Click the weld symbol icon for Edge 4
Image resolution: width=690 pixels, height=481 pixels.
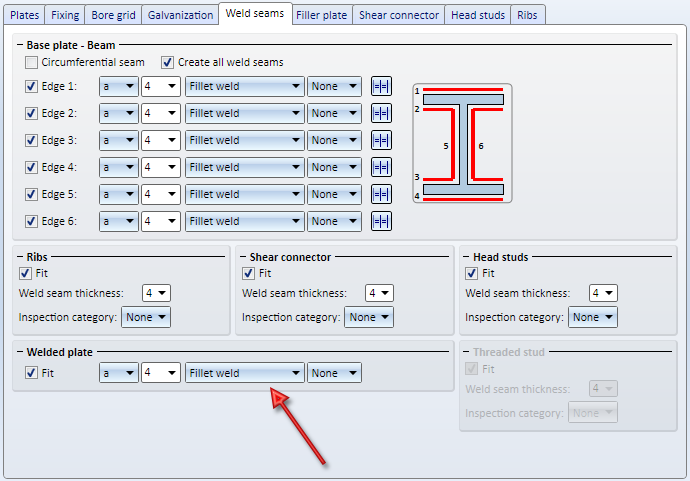coord(381,167)
